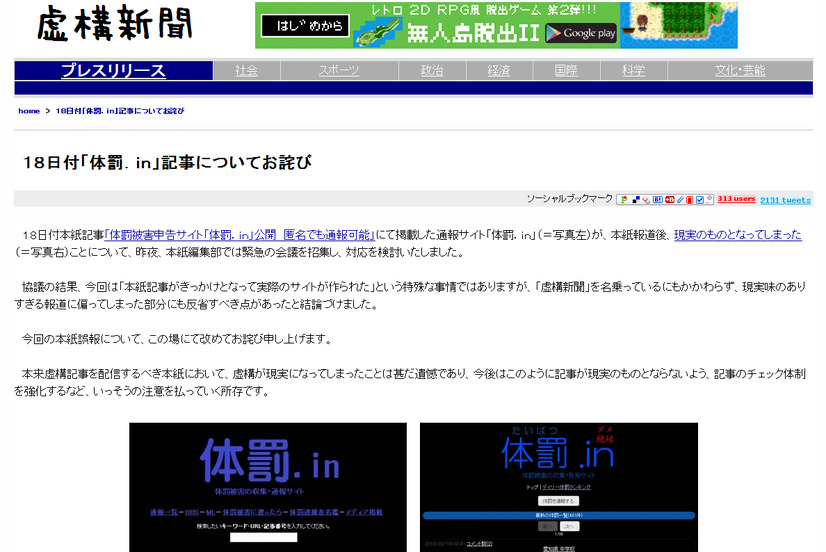
Task: Click the Google play badge in banner
Action: tap(581, 33)
